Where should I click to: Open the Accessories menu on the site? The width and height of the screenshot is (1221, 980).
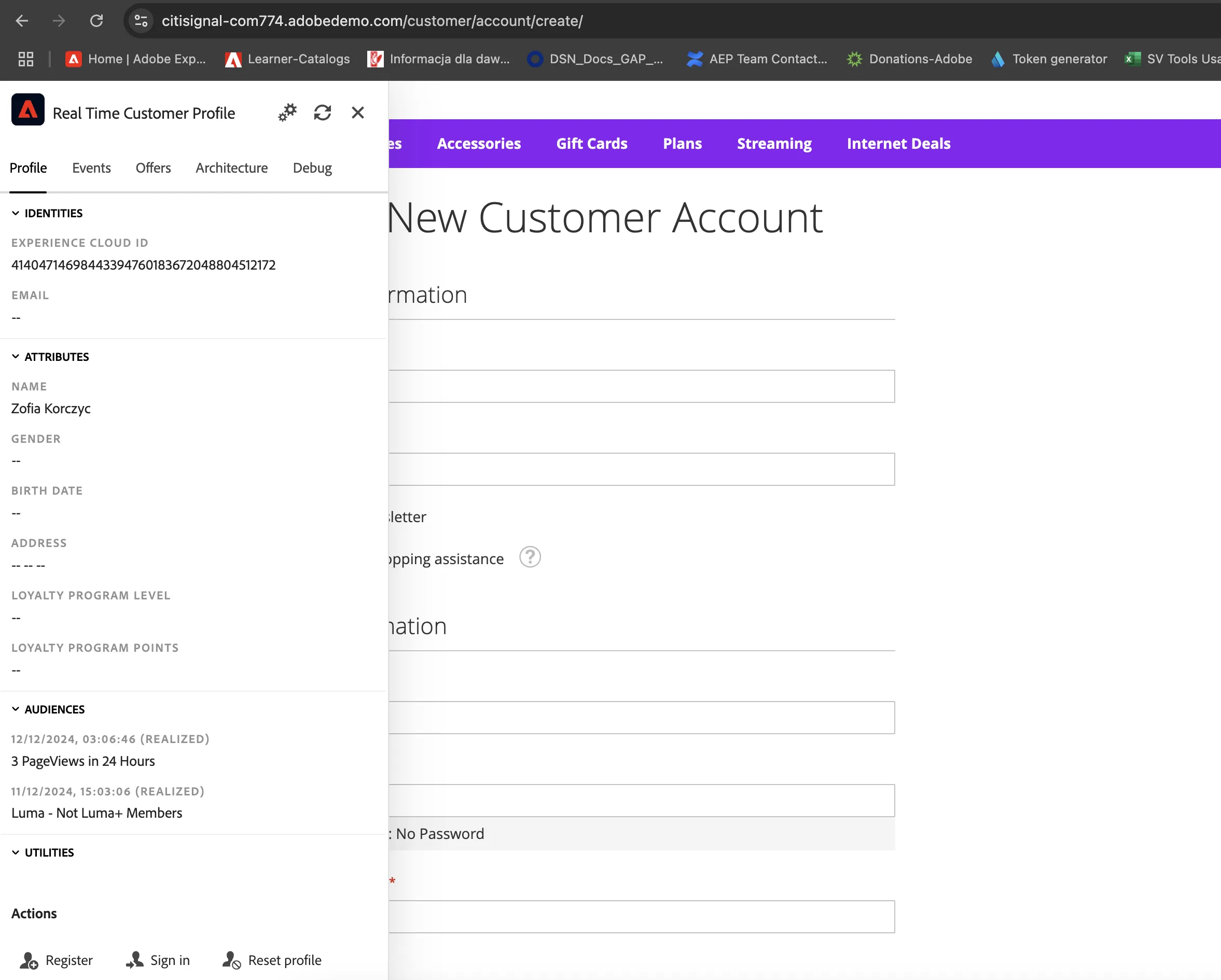point(479,144)
